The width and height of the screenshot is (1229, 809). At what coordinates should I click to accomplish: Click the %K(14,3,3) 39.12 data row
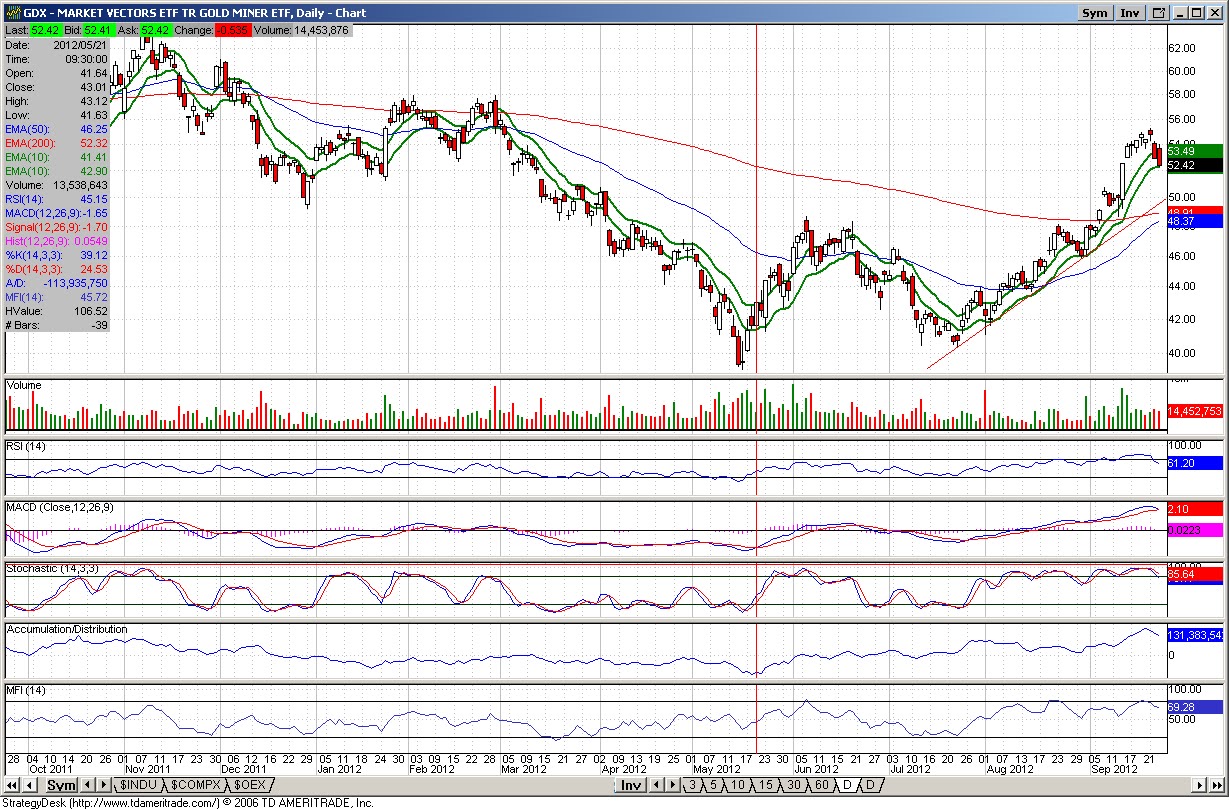pyautogui.click(x=57, y=255)
